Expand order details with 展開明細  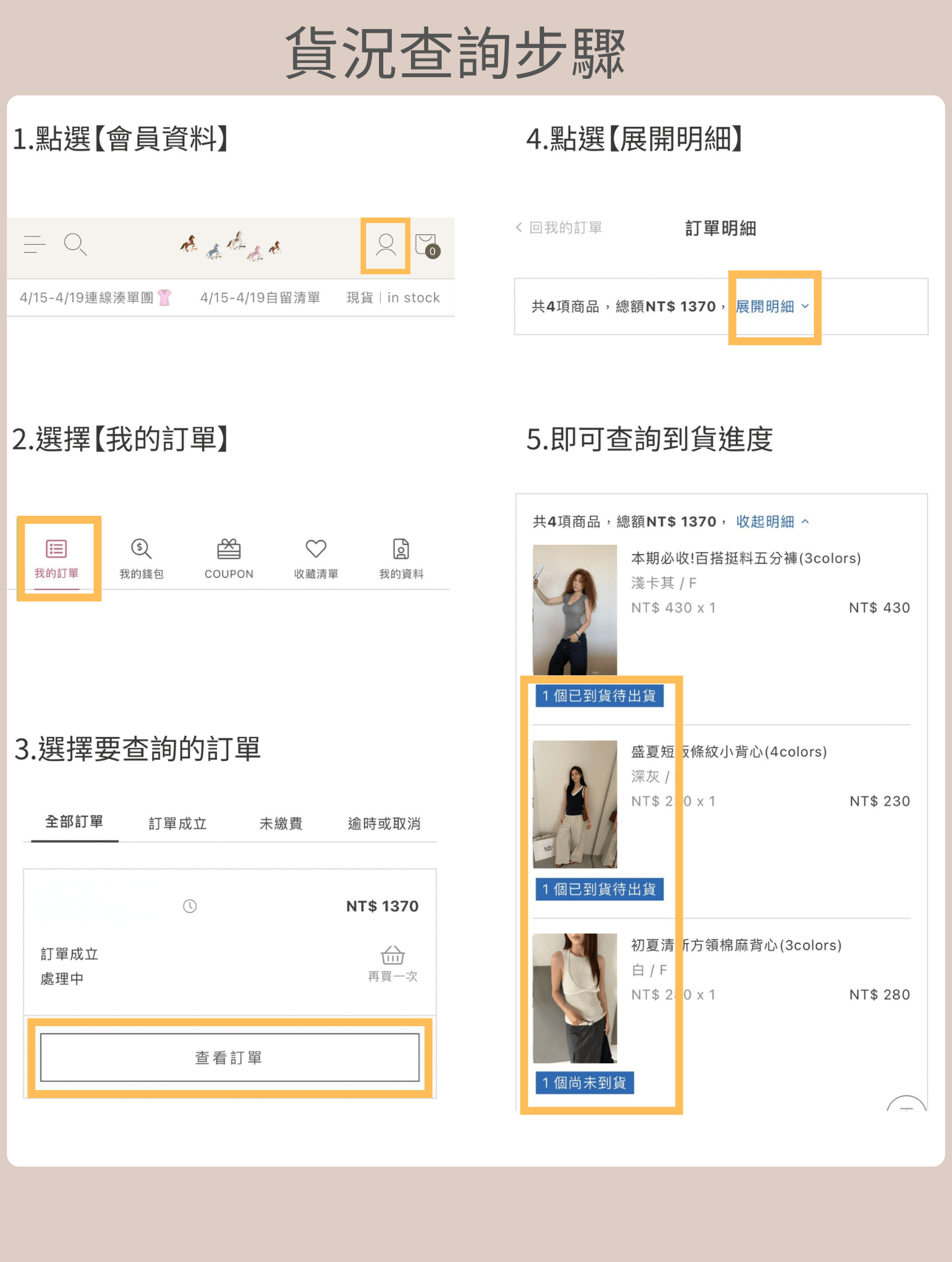(x=772, y=307)
